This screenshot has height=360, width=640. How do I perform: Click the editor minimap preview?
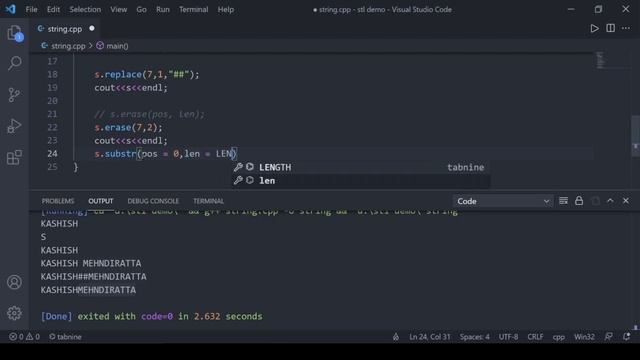(x=600, y=60)
